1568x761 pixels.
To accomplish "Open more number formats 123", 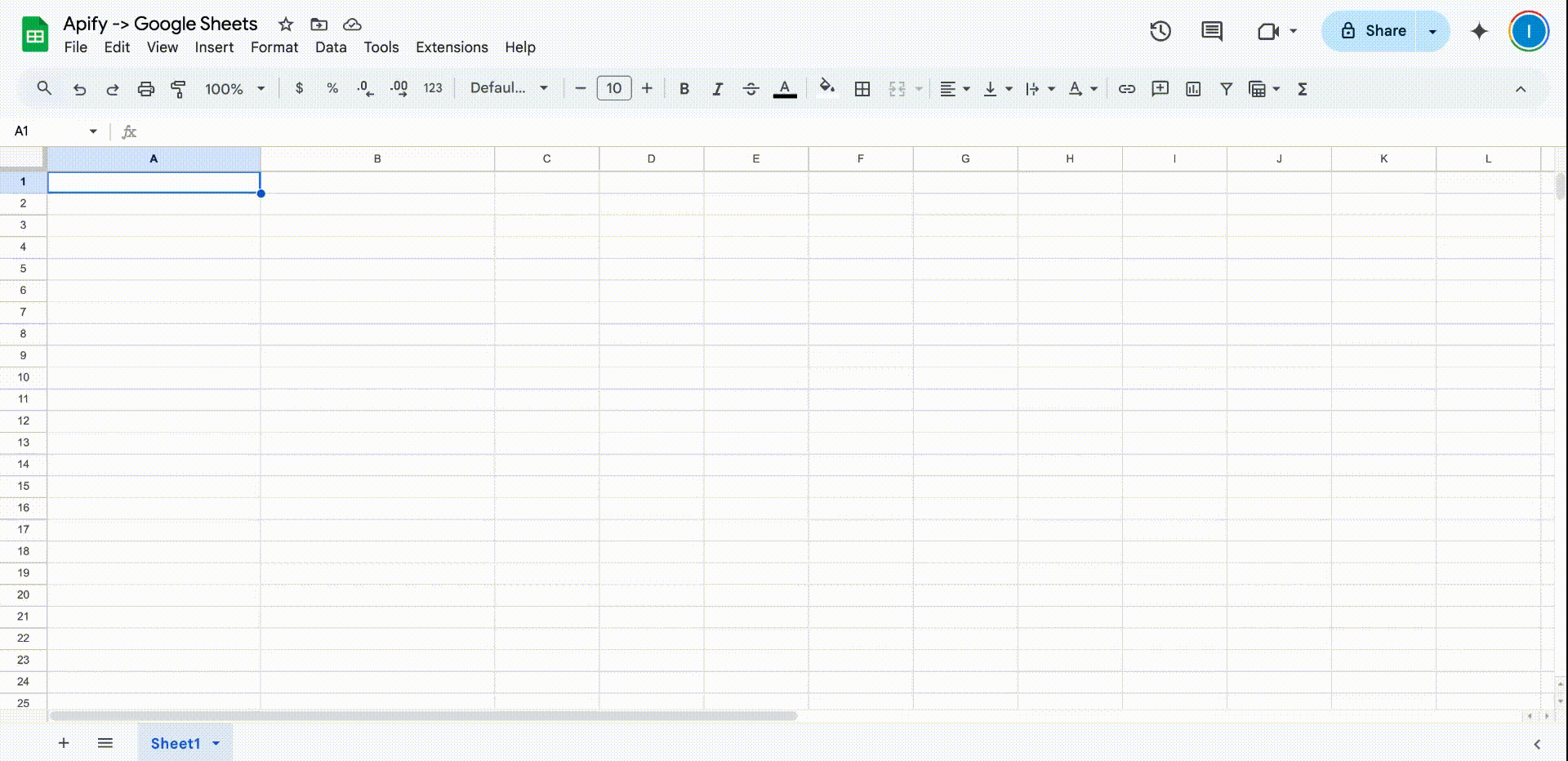I will point(433,88).
